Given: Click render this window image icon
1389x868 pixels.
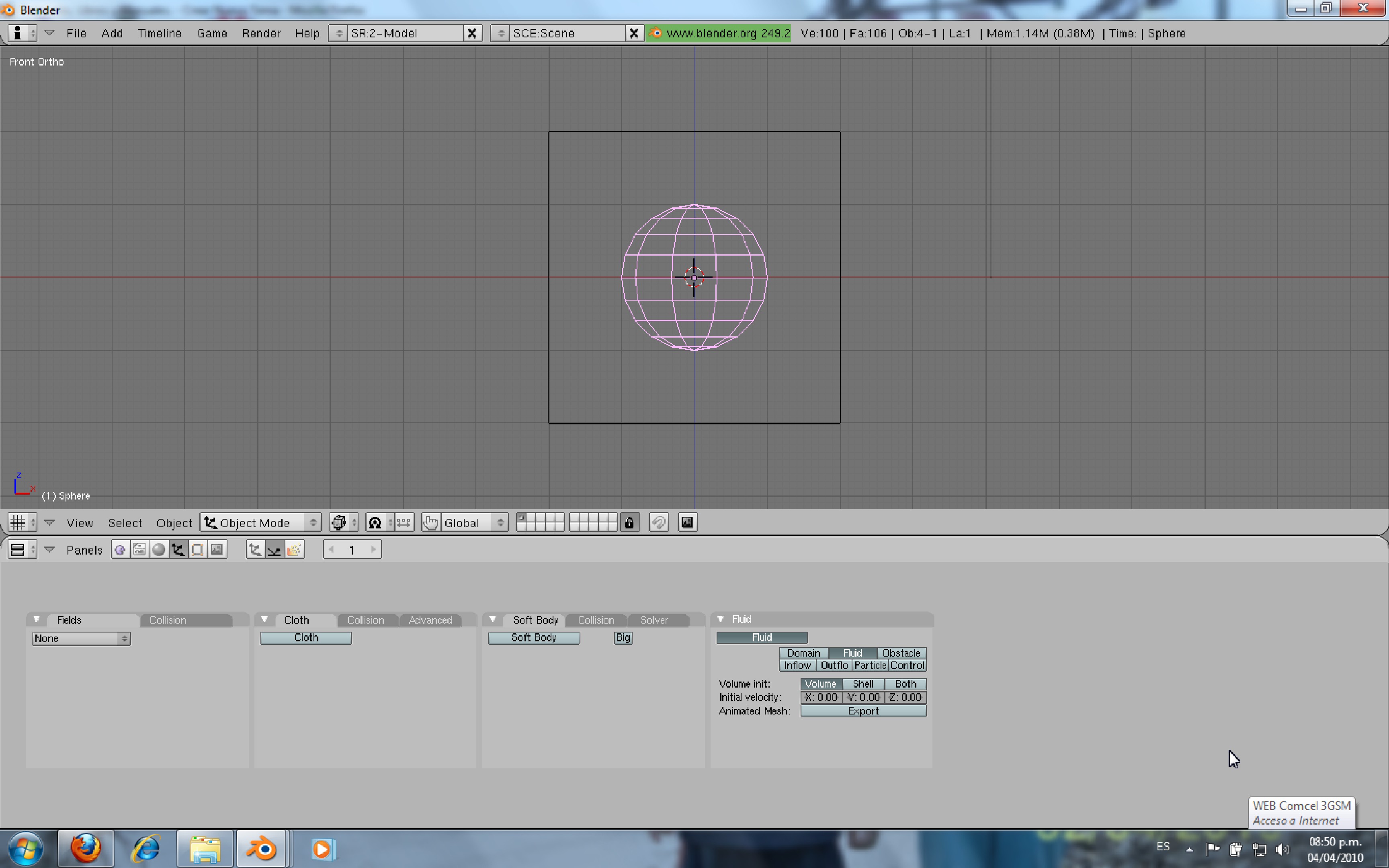Looking at the screenshot, I should click(687, 522).
